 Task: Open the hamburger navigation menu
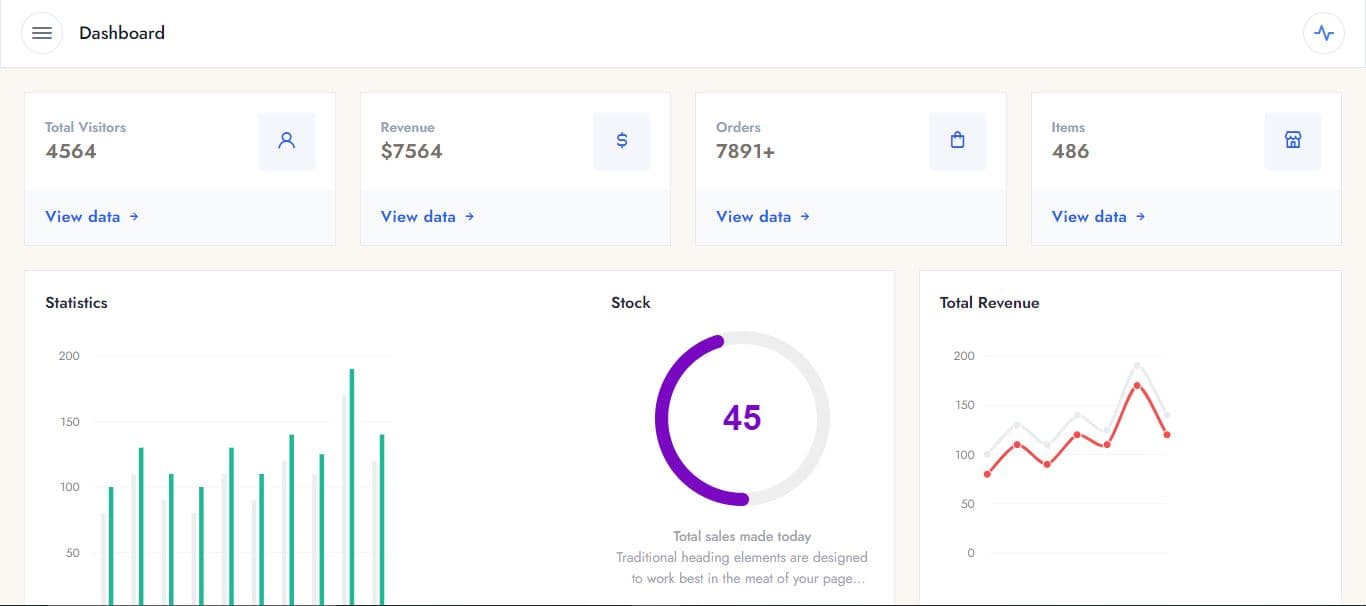(41, 32)
